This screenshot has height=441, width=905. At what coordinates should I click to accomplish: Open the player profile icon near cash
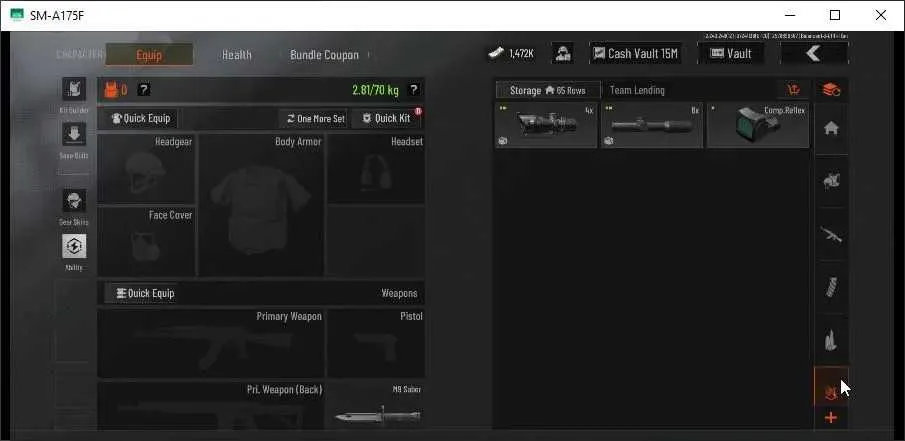pos(562,54)
